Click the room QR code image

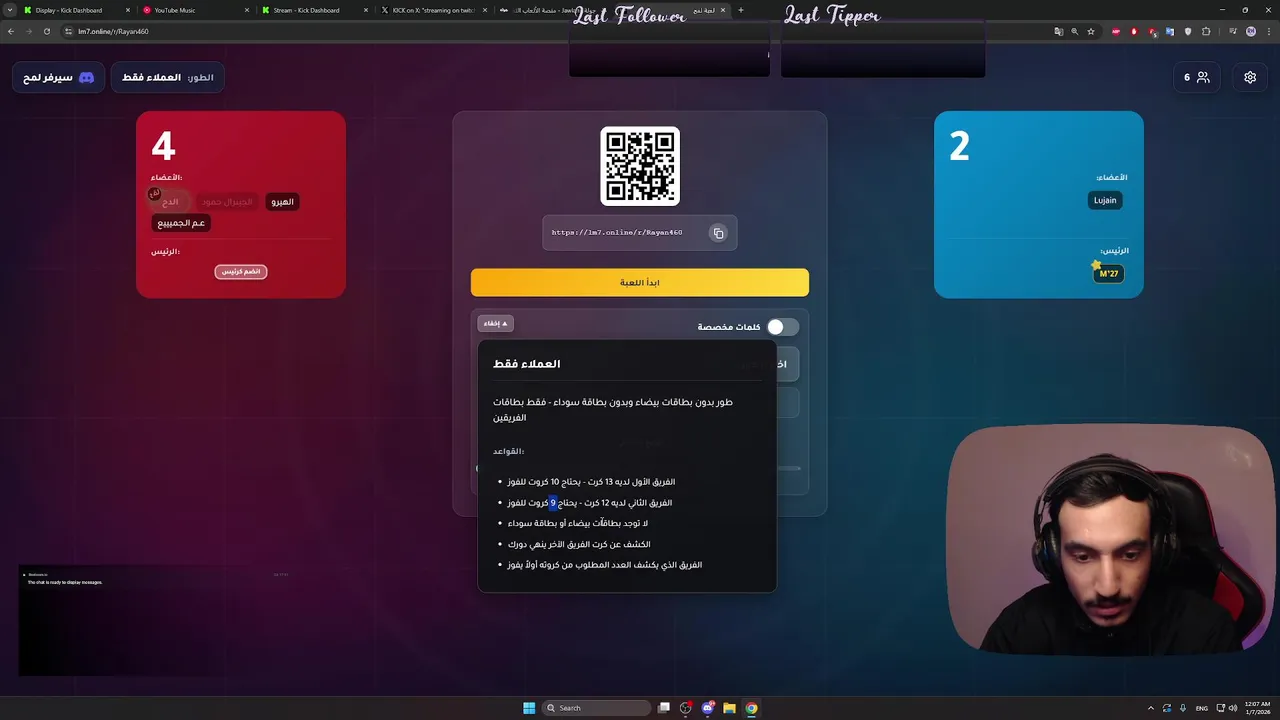(x=640, y=166)
